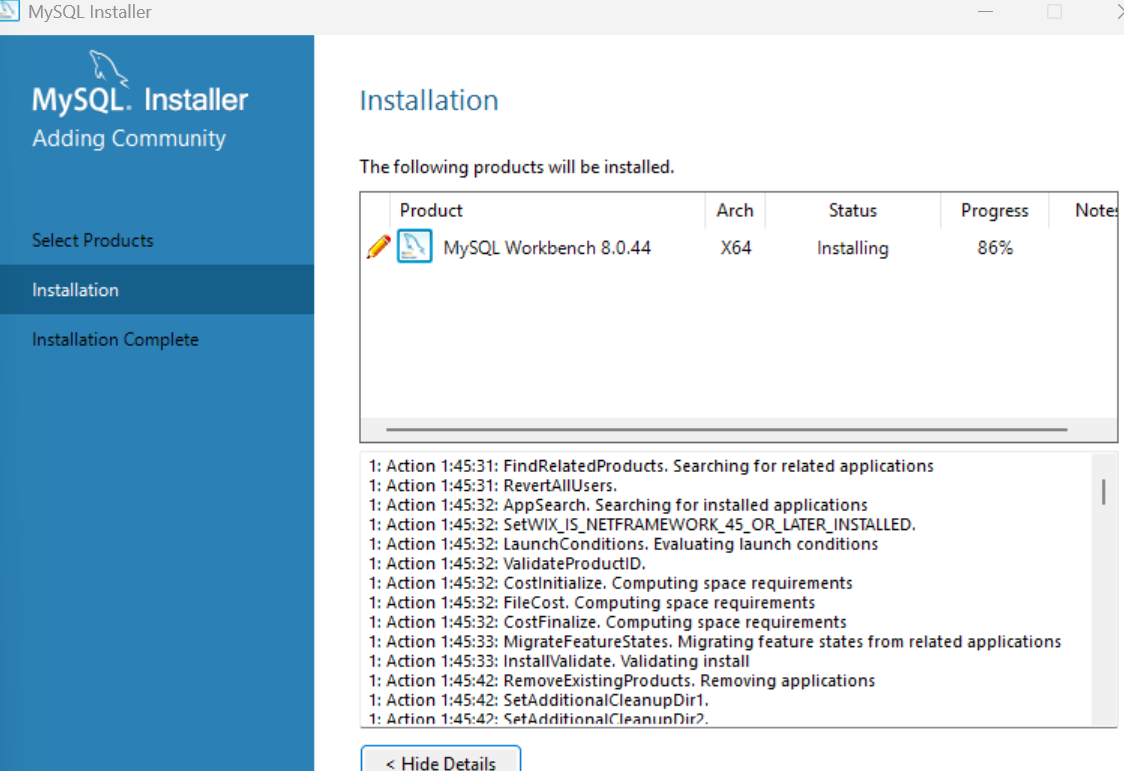Click the pencil installing status icon

378,247
